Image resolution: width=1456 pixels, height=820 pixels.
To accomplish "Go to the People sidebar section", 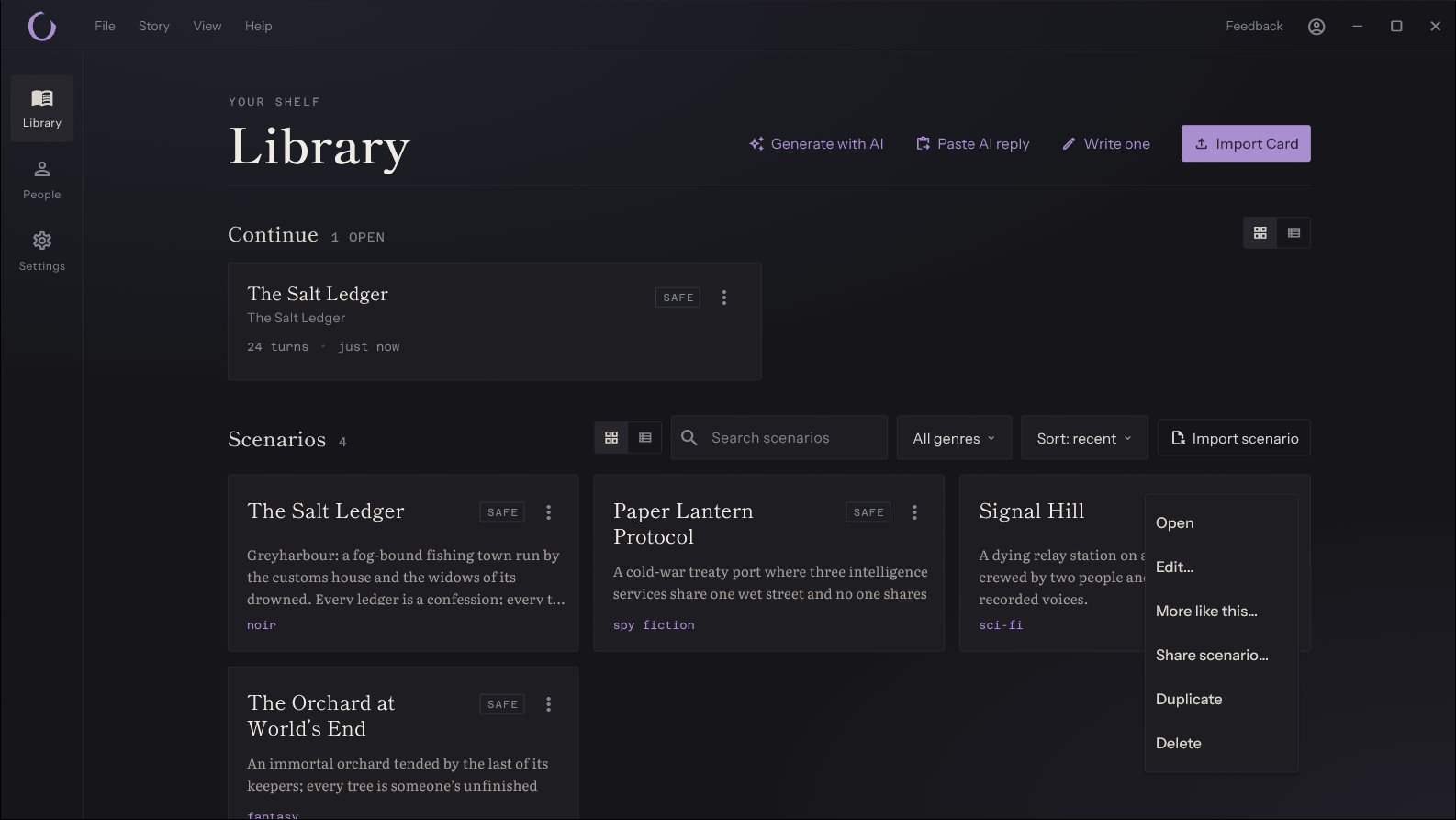I will pos(42,180).
